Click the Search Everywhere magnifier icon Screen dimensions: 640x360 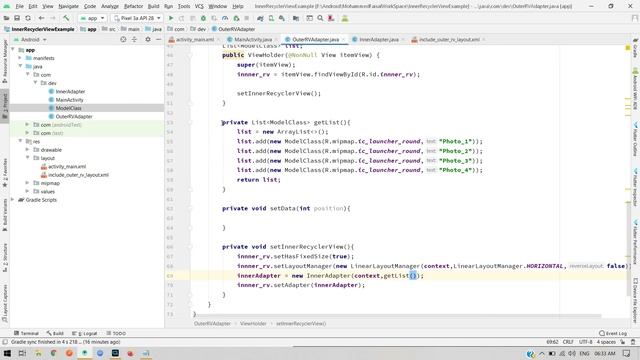[320, 18]
